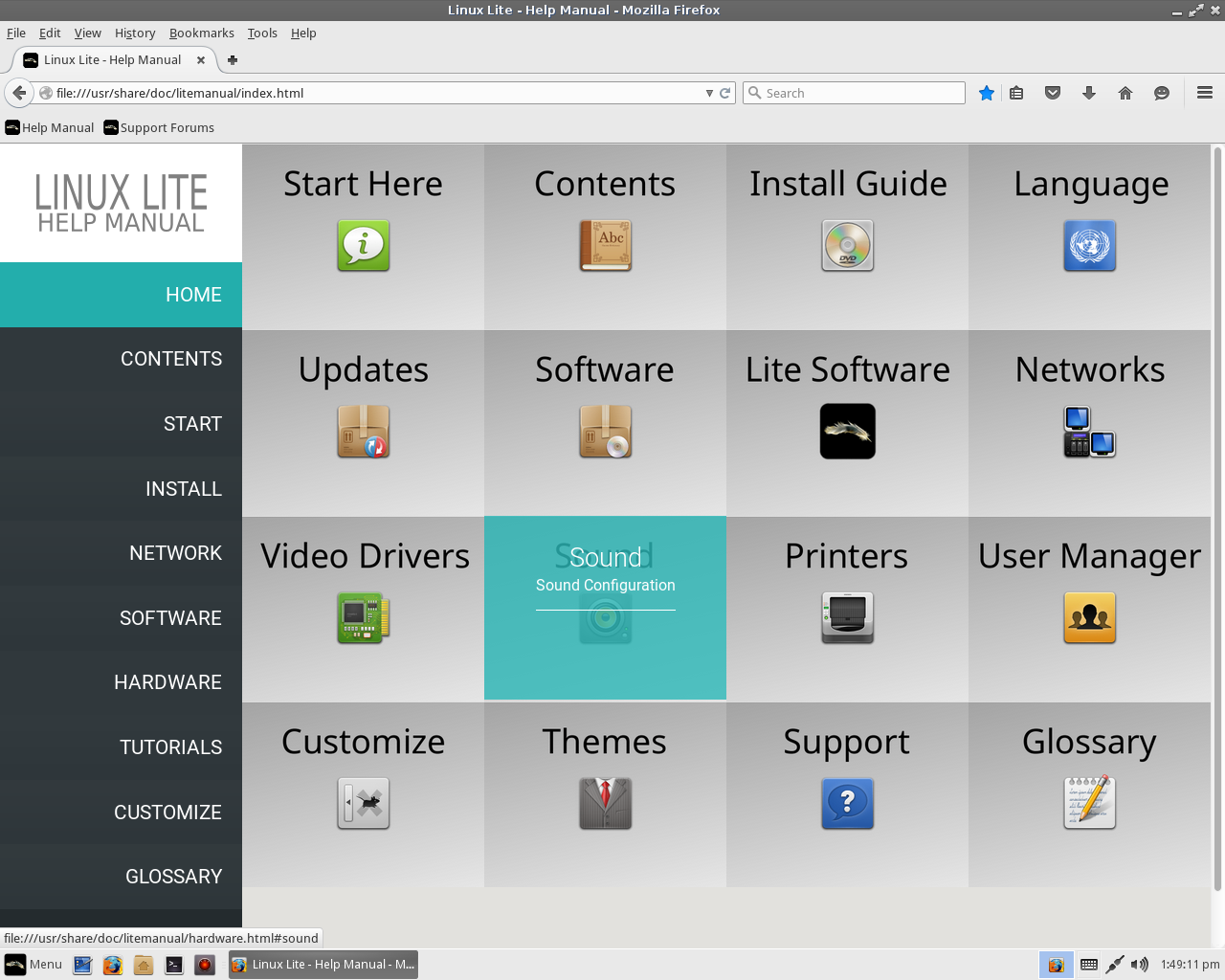Open the Glossary notepad icon
Viewport: 1225px width, 980px height.
point(1089,803)
